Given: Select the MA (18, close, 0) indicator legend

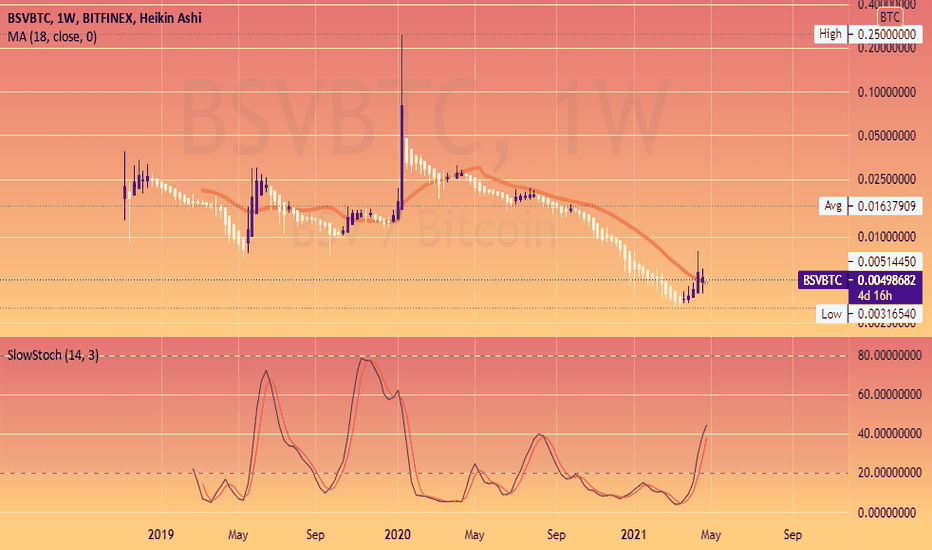Looking at the screenshot, I should tap(52, 37).
